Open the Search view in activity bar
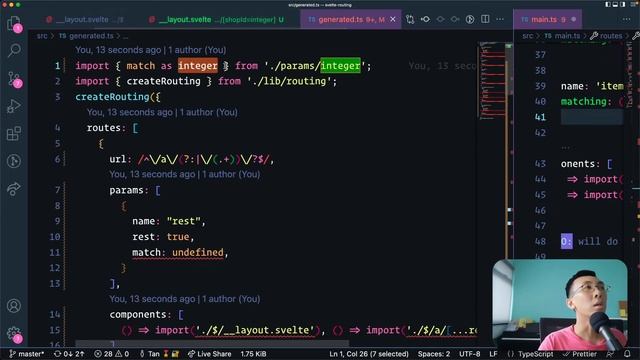Screen dimensions: 640x360 pyautogui.click(x=14, y=50)
